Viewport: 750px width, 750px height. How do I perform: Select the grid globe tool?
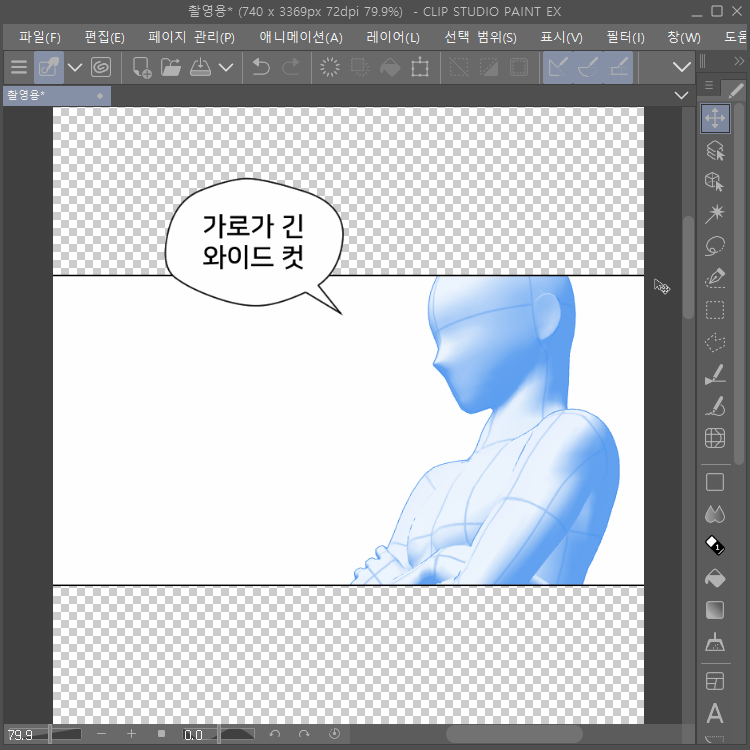[715, 438]
